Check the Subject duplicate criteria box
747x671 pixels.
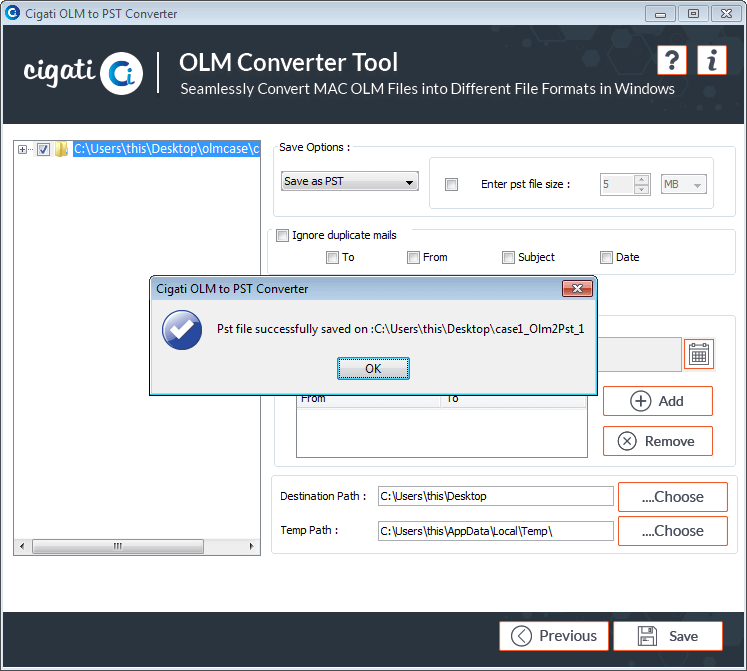point(508,258)
